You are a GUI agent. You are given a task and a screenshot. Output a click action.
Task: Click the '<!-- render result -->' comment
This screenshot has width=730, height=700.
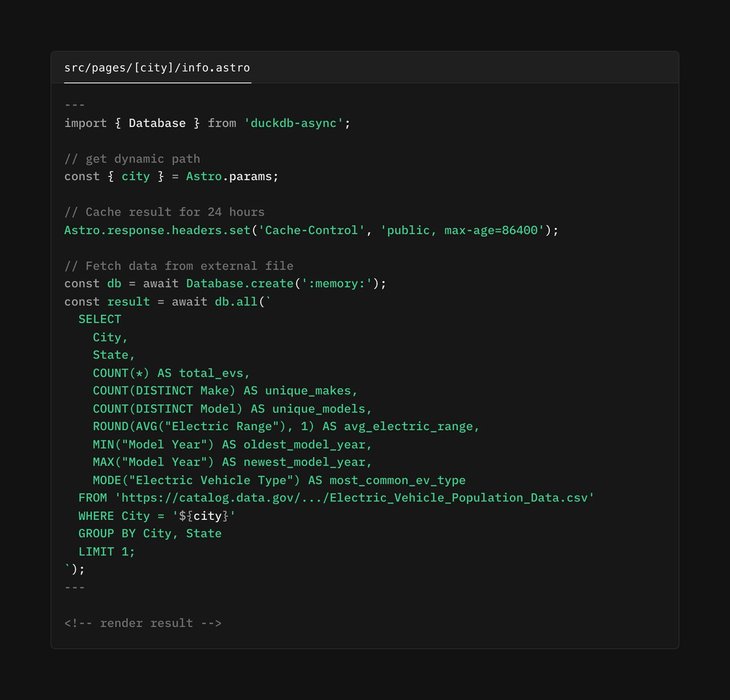pyautogui.click(x=143, y=623)
